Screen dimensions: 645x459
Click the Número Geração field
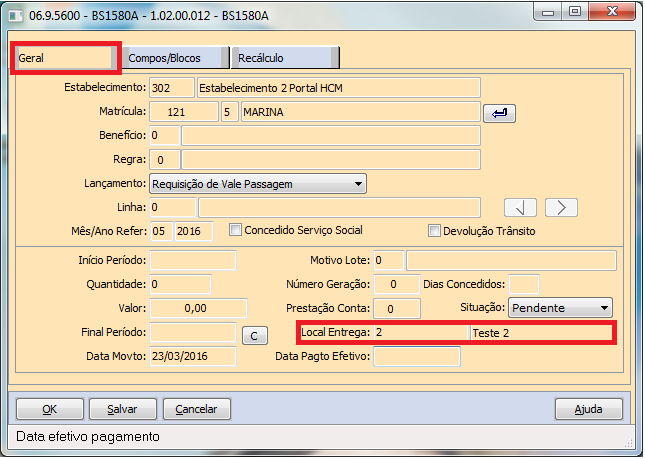(397, 284)
